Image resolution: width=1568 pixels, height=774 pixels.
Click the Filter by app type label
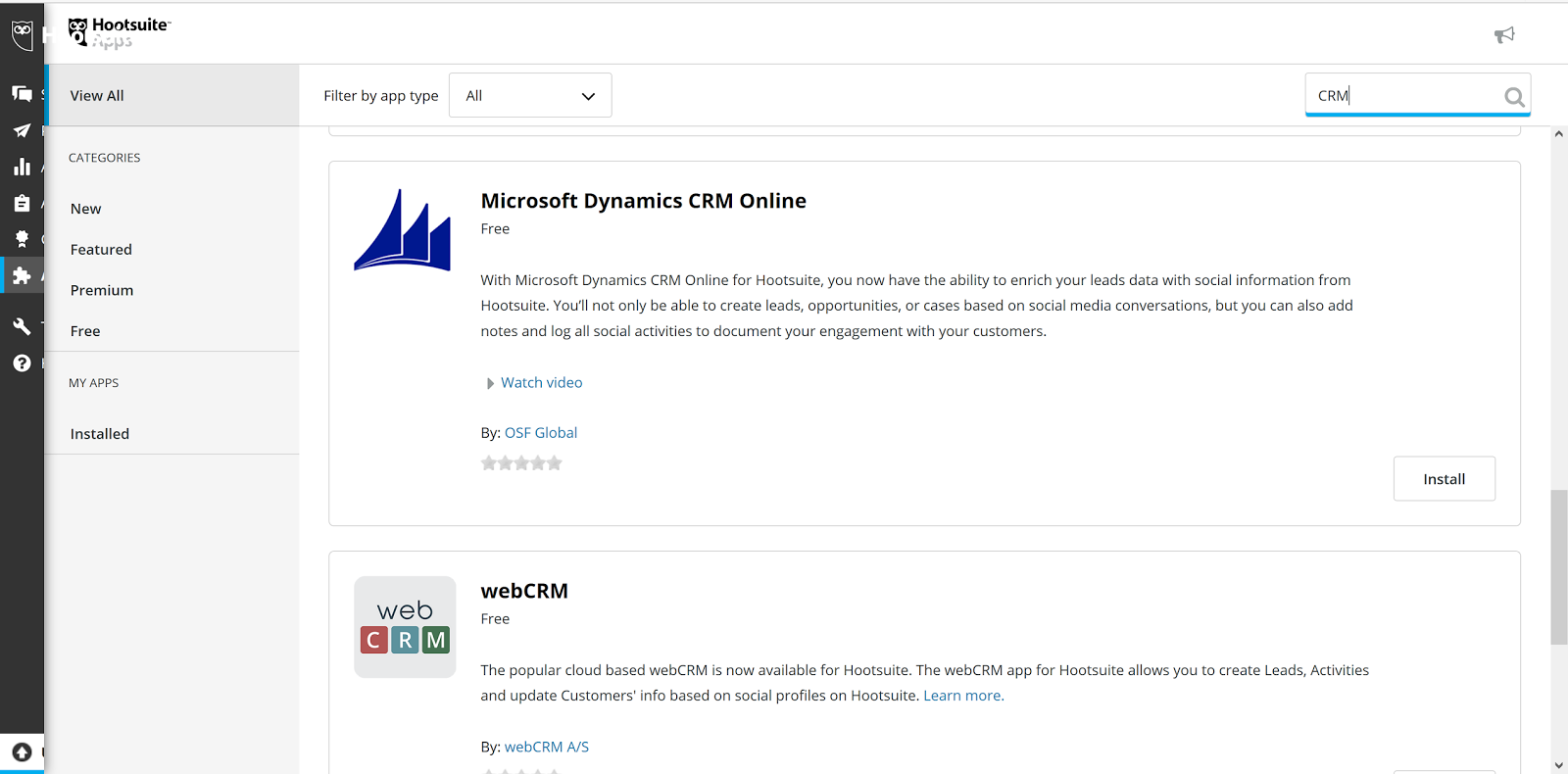point(381,96)
